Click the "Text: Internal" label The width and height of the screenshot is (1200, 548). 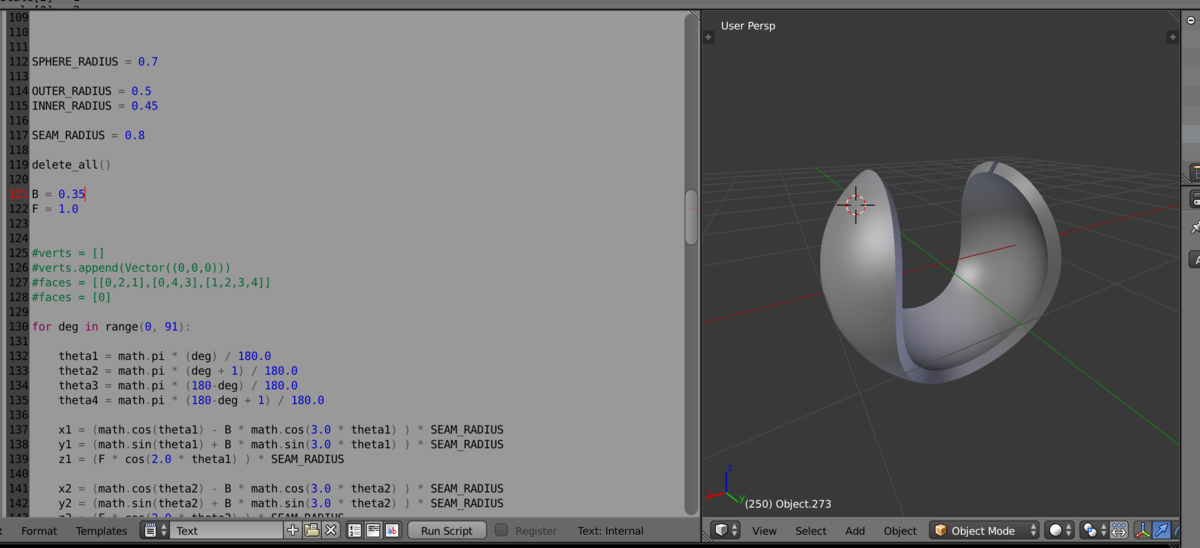610,531
